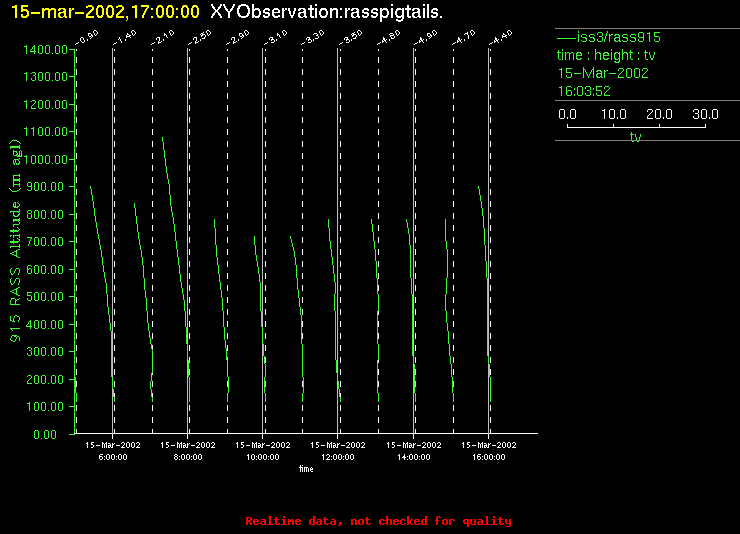Click the 'time' x-axis label
This screenshot has width=740, height=534.
point(306,469)
